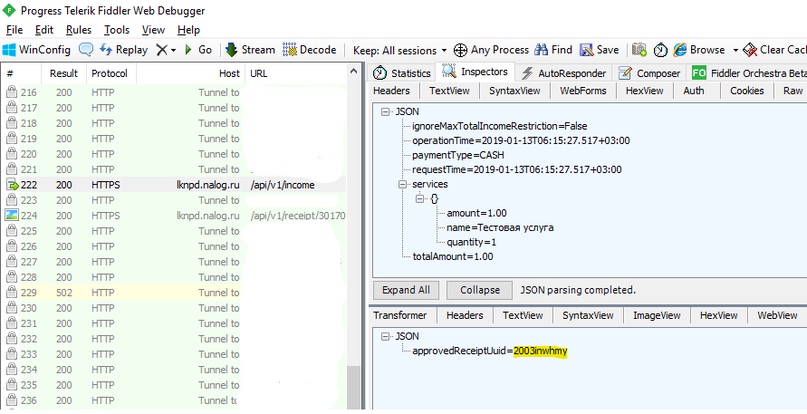Select session 229 with 502 result
Screen dimensions: 807x414
click(173, 292)
